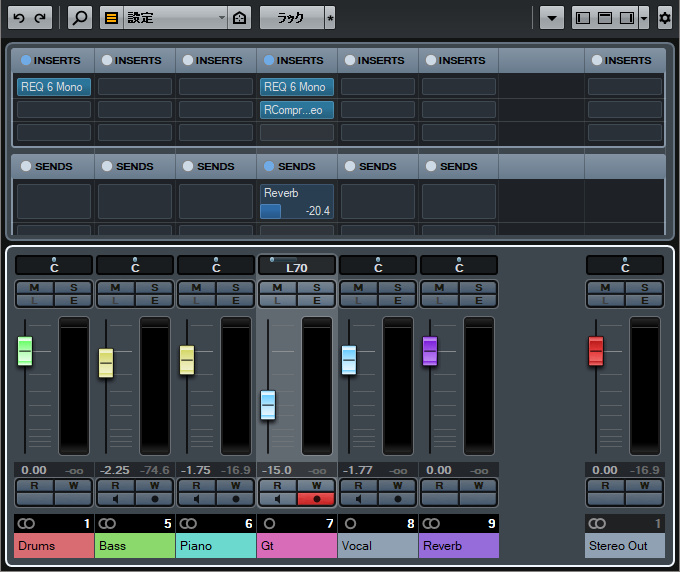This screenshot has width=680, height=572.
Task: Click the C pan control on Drums
Action: (x=54, y=265)
